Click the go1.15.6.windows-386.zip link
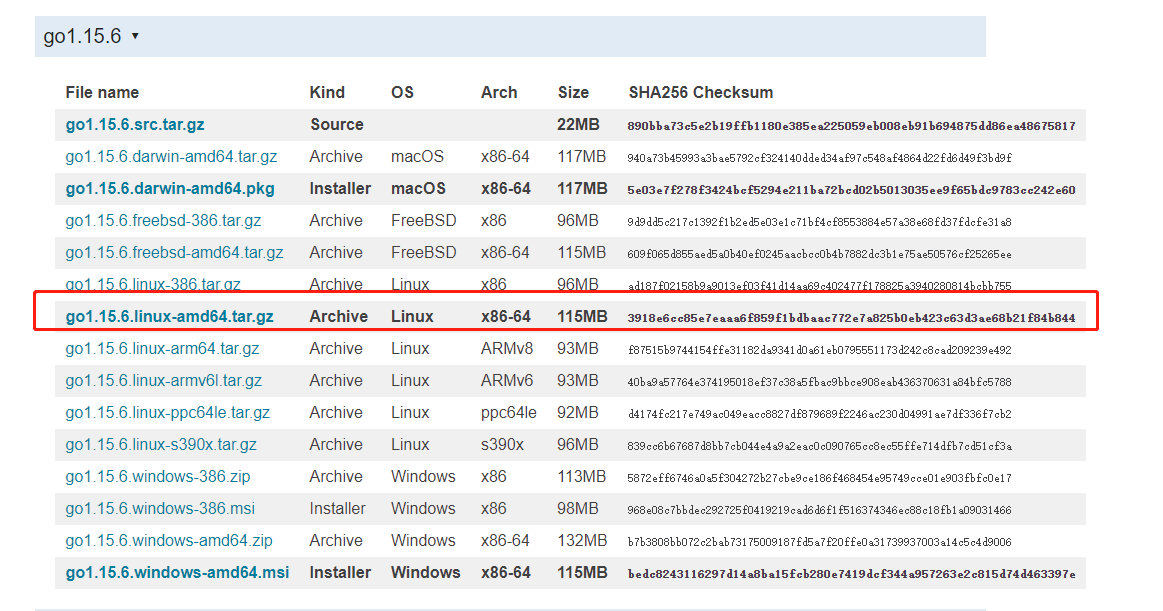This screenshot has width=1163, height=611. tap(158, 476)
